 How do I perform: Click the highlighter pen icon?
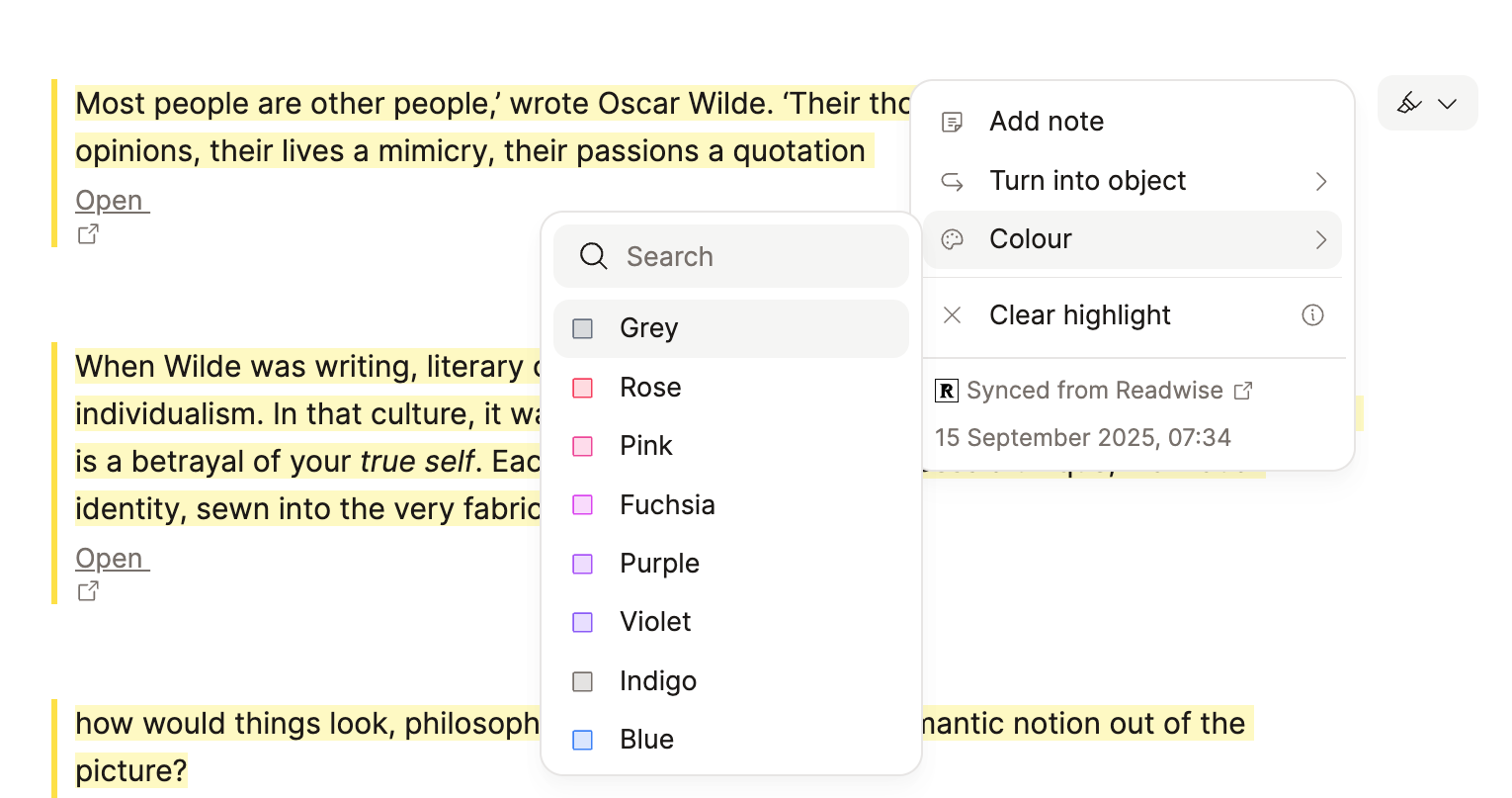tap(1408, 103)
